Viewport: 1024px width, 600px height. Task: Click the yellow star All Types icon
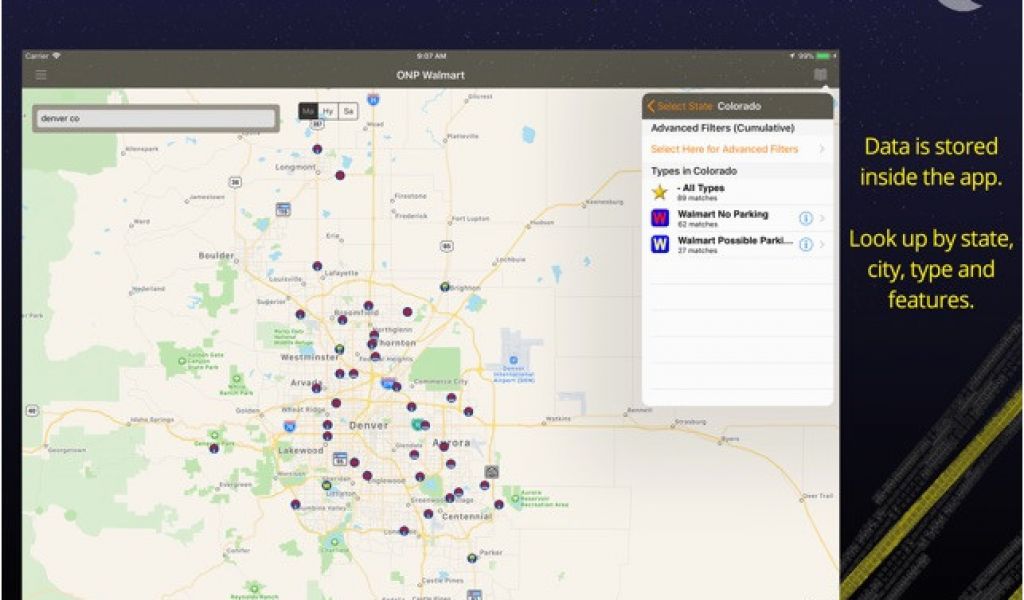[x=660, y=192]
